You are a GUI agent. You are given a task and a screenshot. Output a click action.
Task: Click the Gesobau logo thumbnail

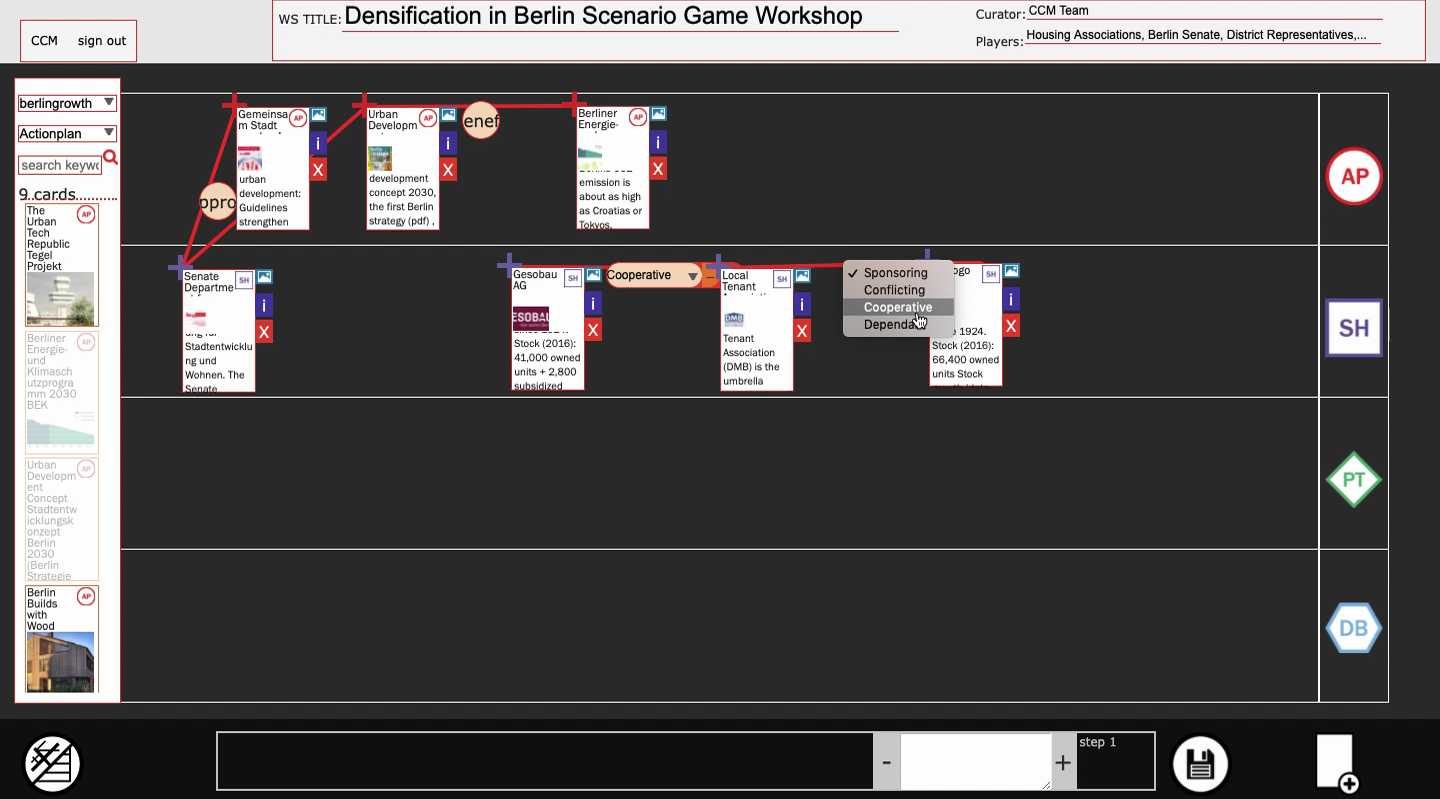click(x=531, y=319)
